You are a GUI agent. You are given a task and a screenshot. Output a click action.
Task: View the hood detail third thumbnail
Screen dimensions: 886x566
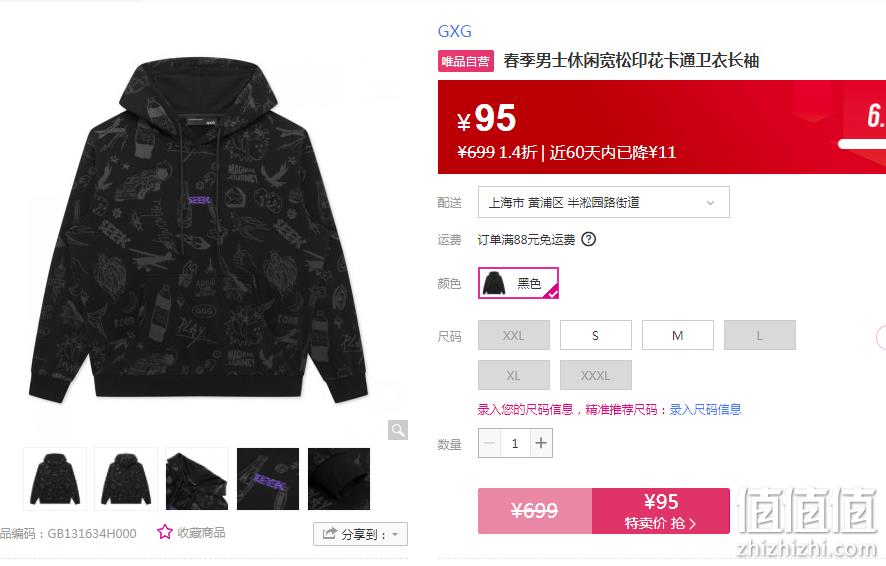(x=197, y=479)
